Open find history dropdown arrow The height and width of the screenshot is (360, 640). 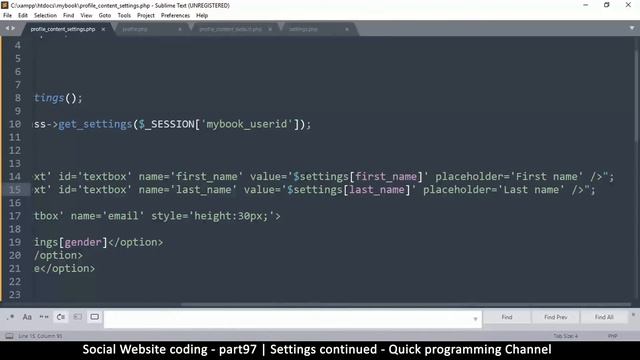(x=476, y=319)
